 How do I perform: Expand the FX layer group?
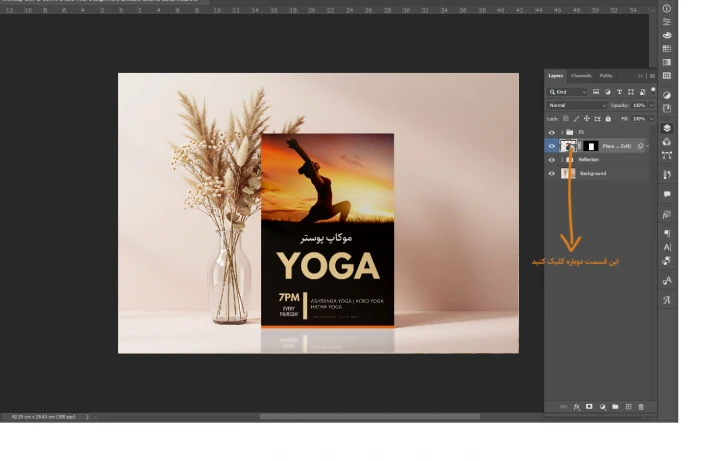pos(561,132)
